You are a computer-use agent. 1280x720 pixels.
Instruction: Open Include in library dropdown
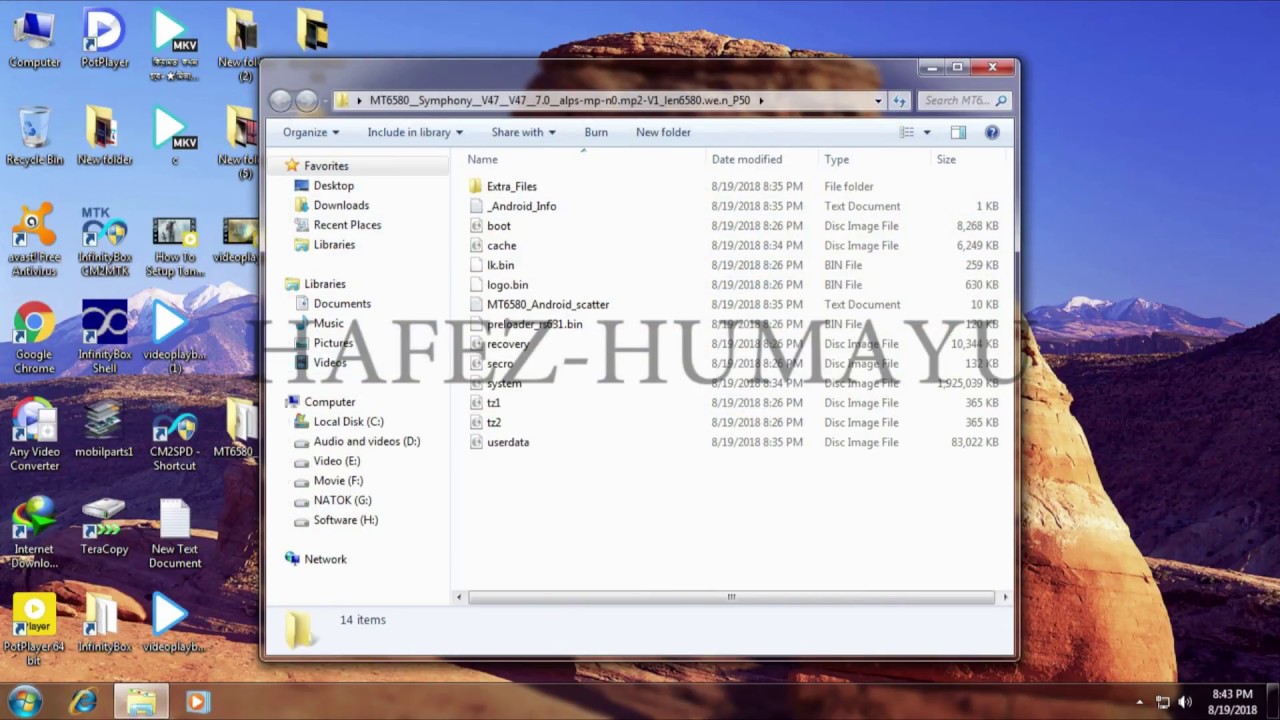tap(415, 132)
